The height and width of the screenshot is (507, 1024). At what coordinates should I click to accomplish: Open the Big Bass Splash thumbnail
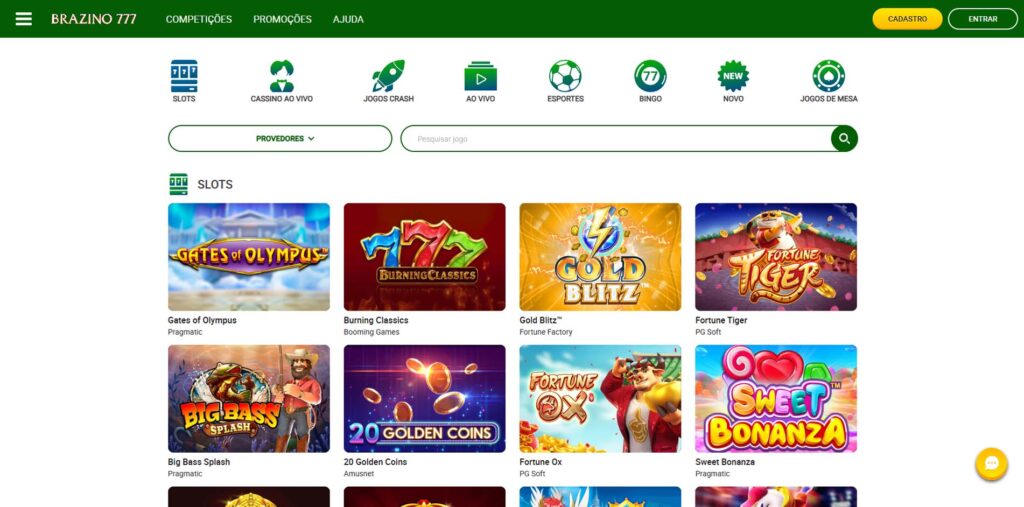(249, 399)
